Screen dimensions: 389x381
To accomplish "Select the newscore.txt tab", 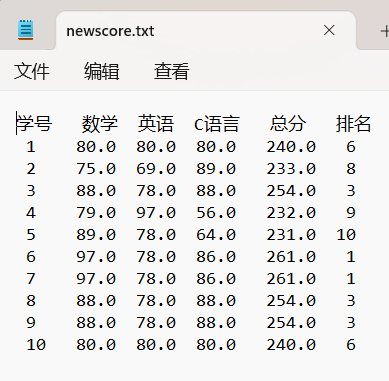I will 206,31.
